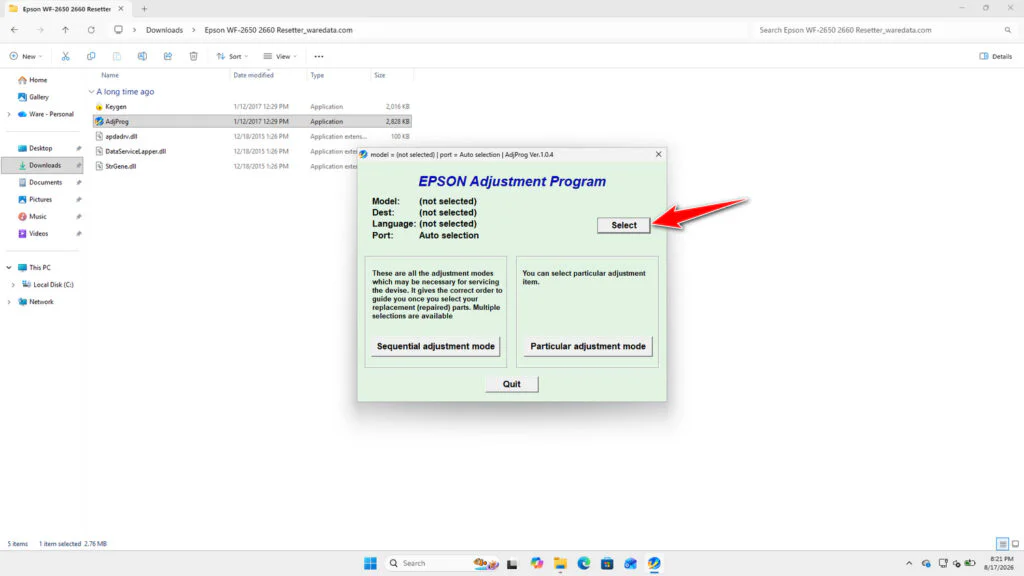
Task: Click the Rename icon in Explorer toolbar
Action: pyautogui.click(x=142, y=56)
